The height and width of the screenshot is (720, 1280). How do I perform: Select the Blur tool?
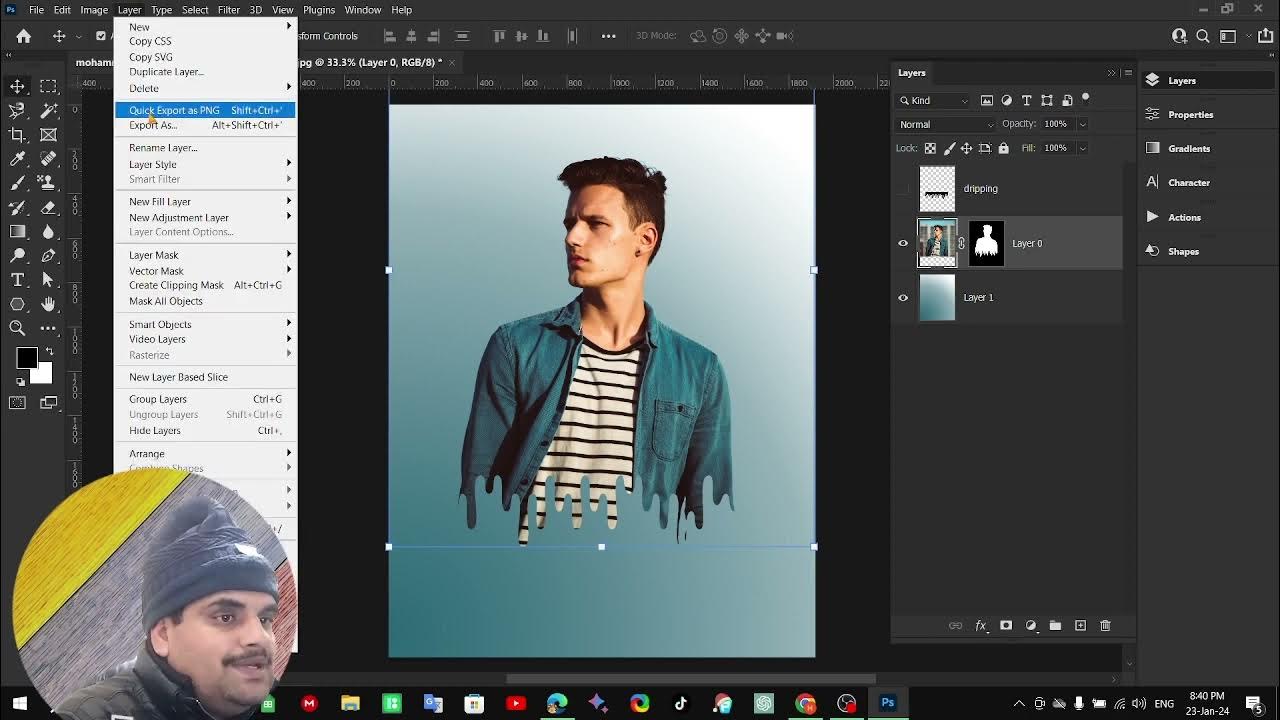tap(48, 231)
